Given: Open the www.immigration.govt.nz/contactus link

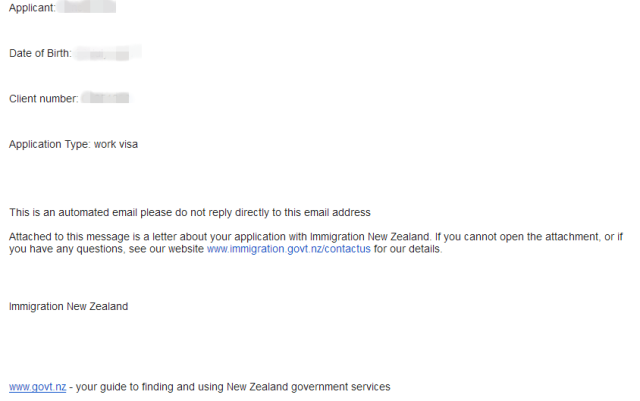Looking at the screenshot, I should pyautogui.click(x=289, y=249).
